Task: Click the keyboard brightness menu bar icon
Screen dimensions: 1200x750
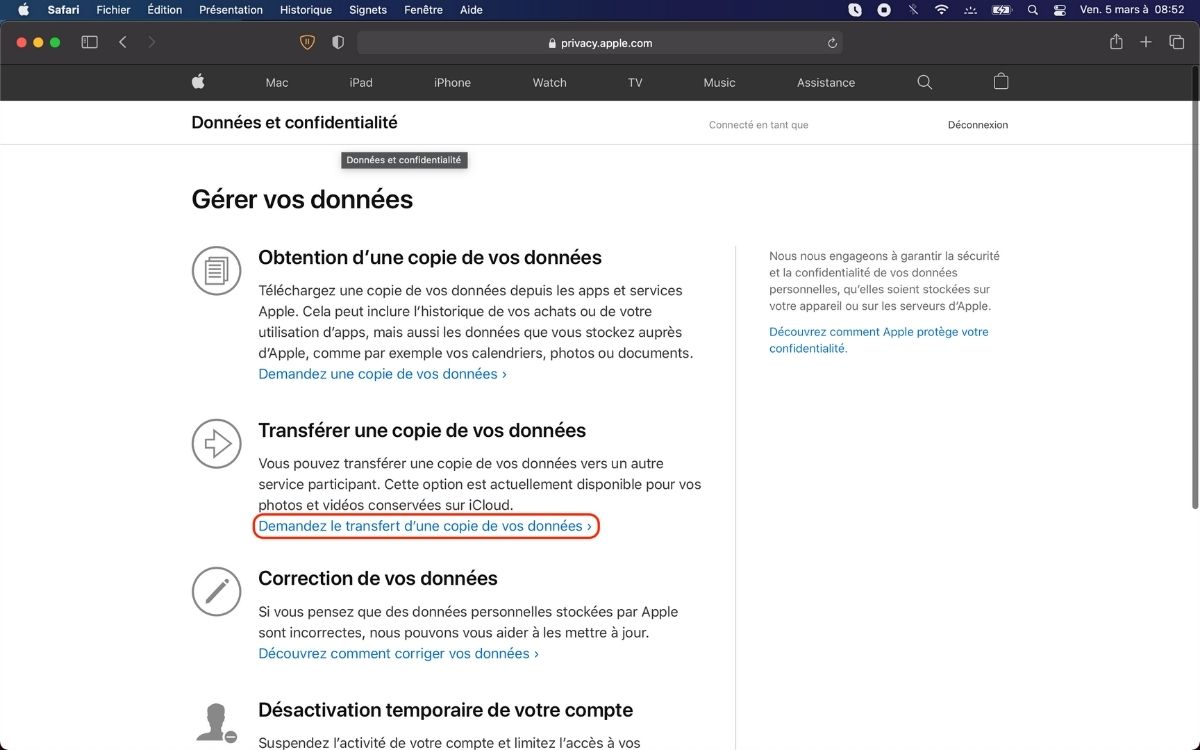Action: click(x=971, y=10)
